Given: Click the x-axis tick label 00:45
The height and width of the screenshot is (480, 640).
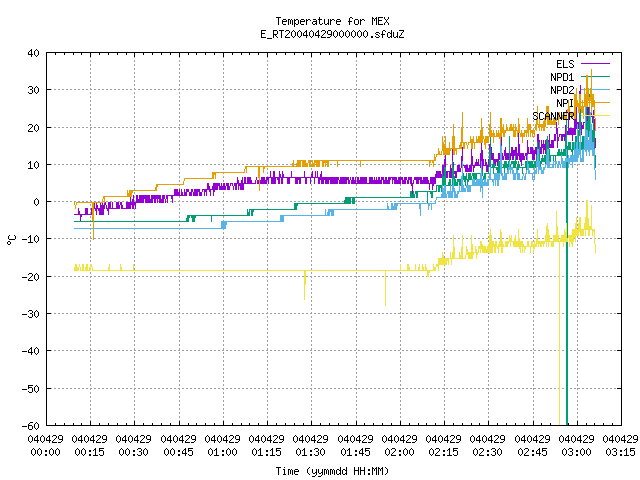Looking at the screenshot, I should click(x=178, y=452).
